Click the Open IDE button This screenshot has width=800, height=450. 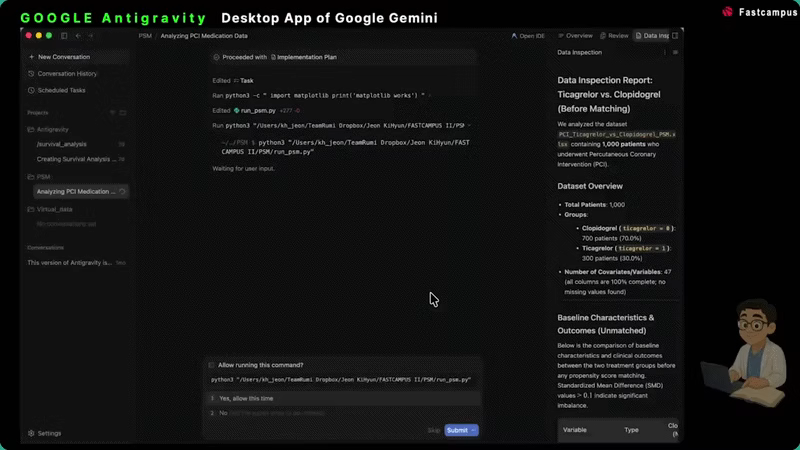click(x=528, y=36)
